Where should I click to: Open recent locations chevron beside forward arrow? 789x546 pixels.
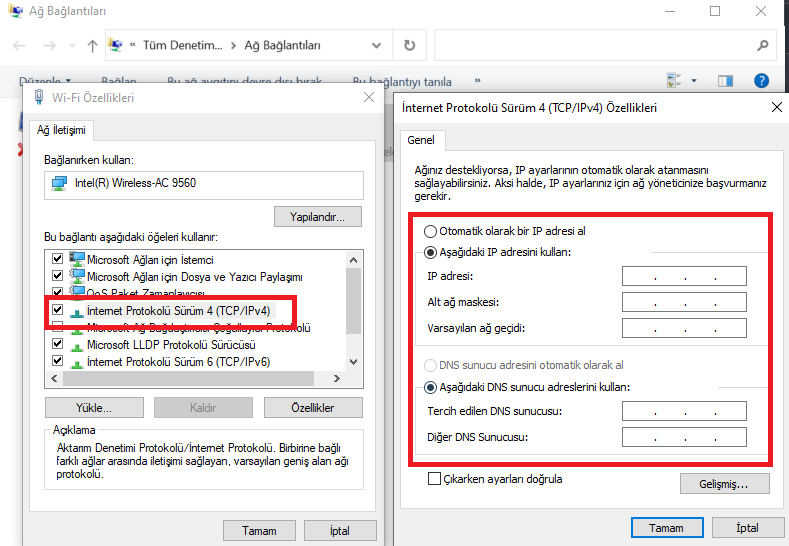(72, 46)
